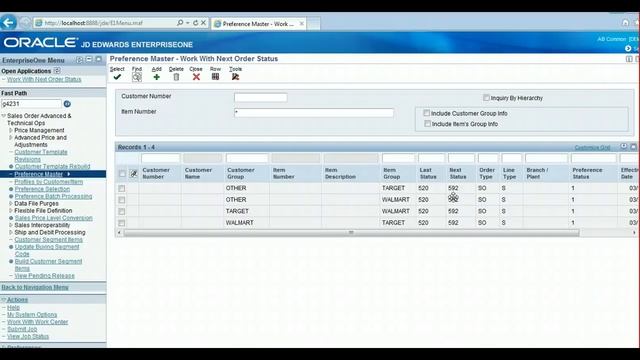Click the grid maximize icon
The height and width of the screenshot is (360, 640).
click(x=633, y=147)
